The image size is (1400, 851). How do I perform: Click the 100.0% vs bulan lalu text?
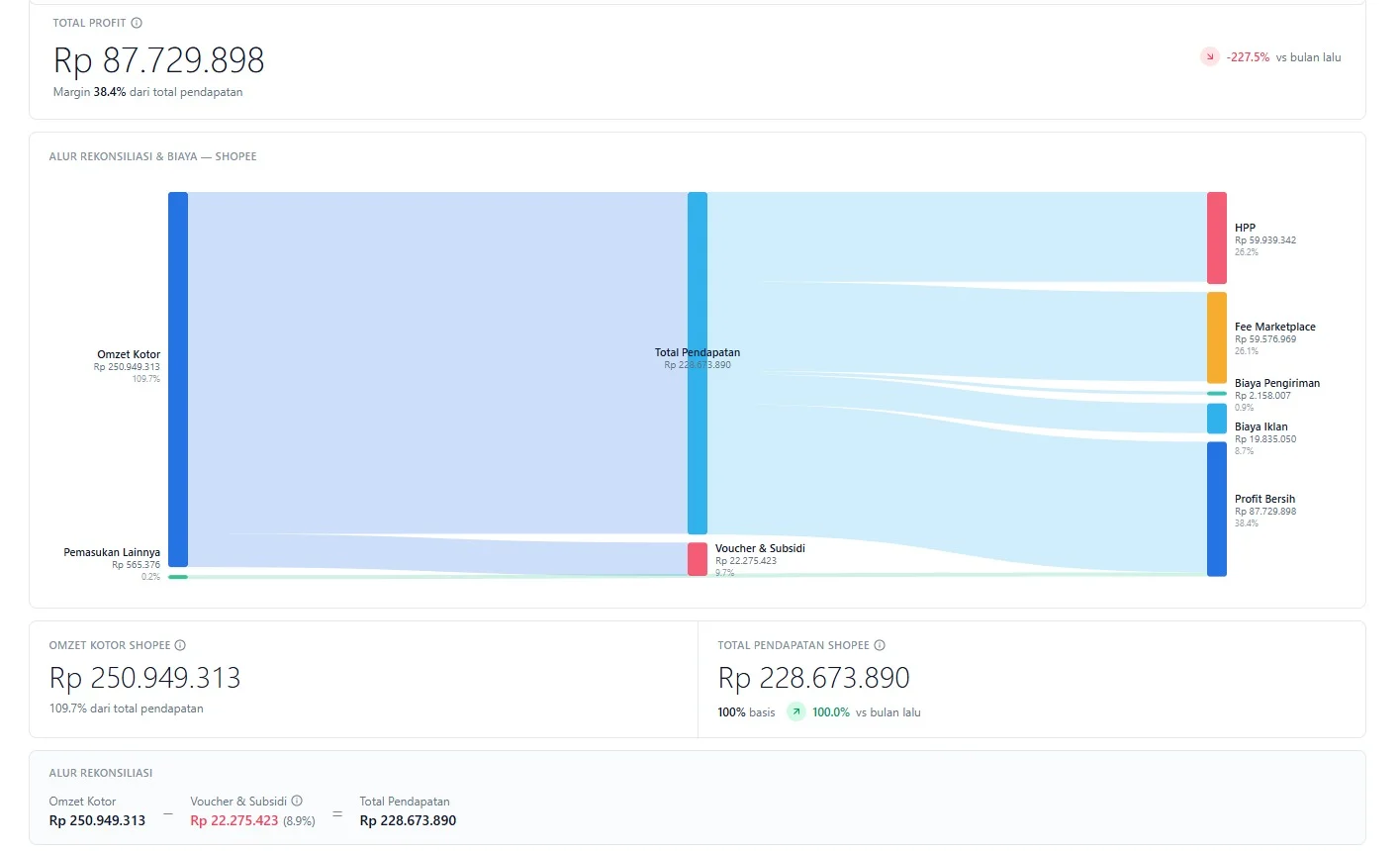(867, 712)
